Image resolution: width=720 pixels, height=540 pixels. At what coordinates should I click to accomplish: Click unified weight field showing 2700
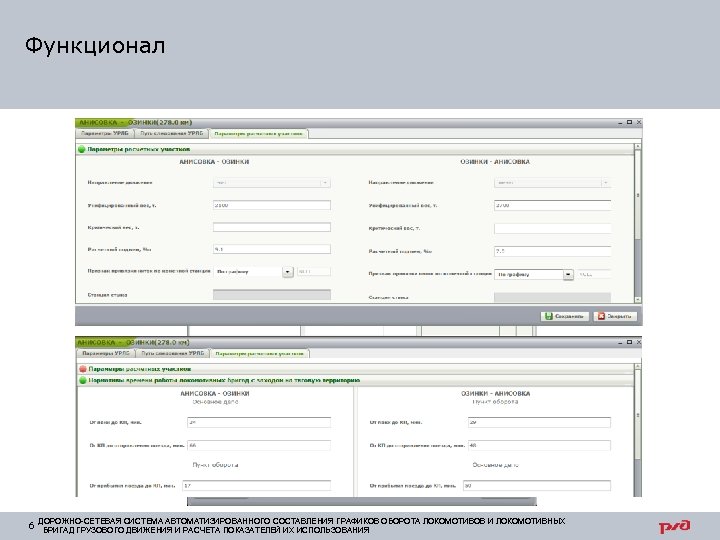pyautogui.click(x=552, y=205)
